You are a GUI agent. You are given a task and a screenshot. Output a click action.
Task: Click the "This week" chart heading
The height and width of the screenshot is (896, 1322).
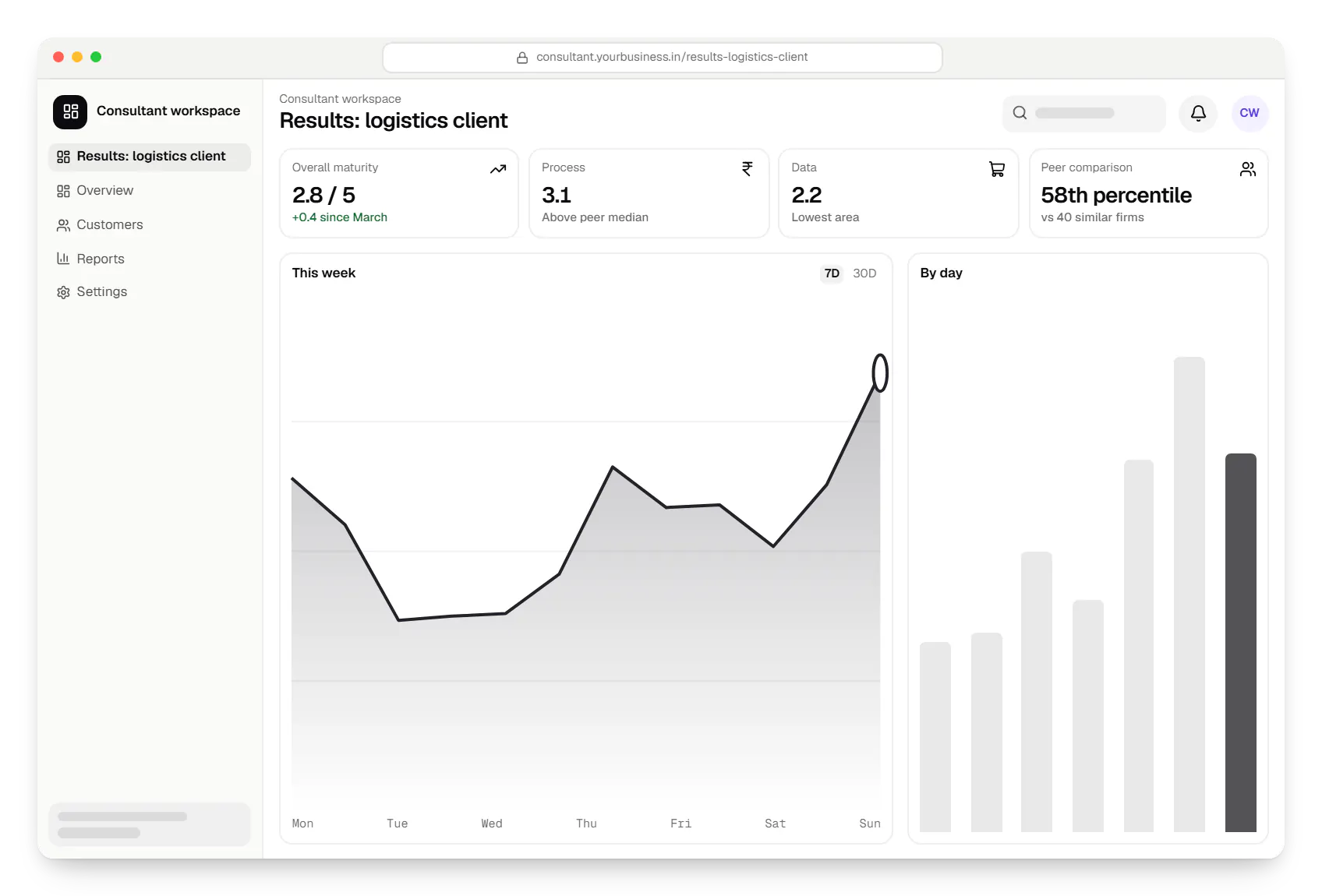[323, 273]
